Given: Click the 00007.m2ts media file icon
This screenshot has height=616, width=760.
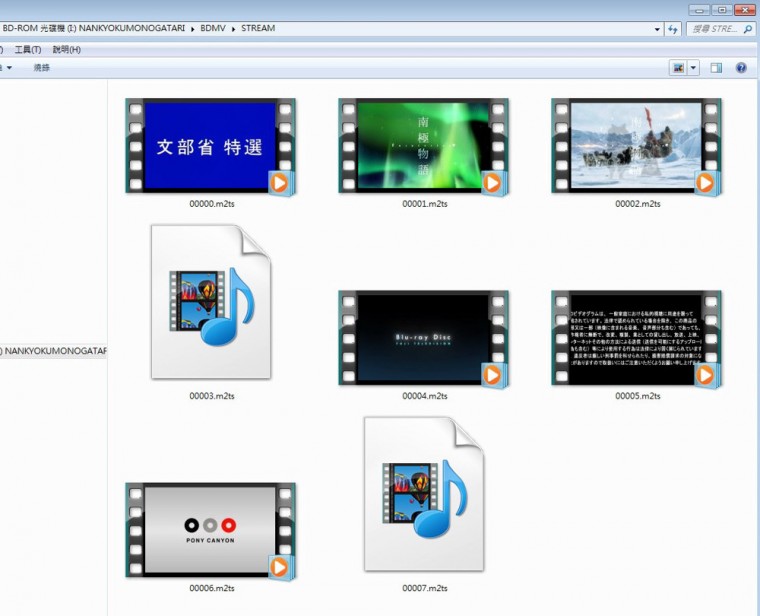Looking at the screenshot, I should [424, 494].
